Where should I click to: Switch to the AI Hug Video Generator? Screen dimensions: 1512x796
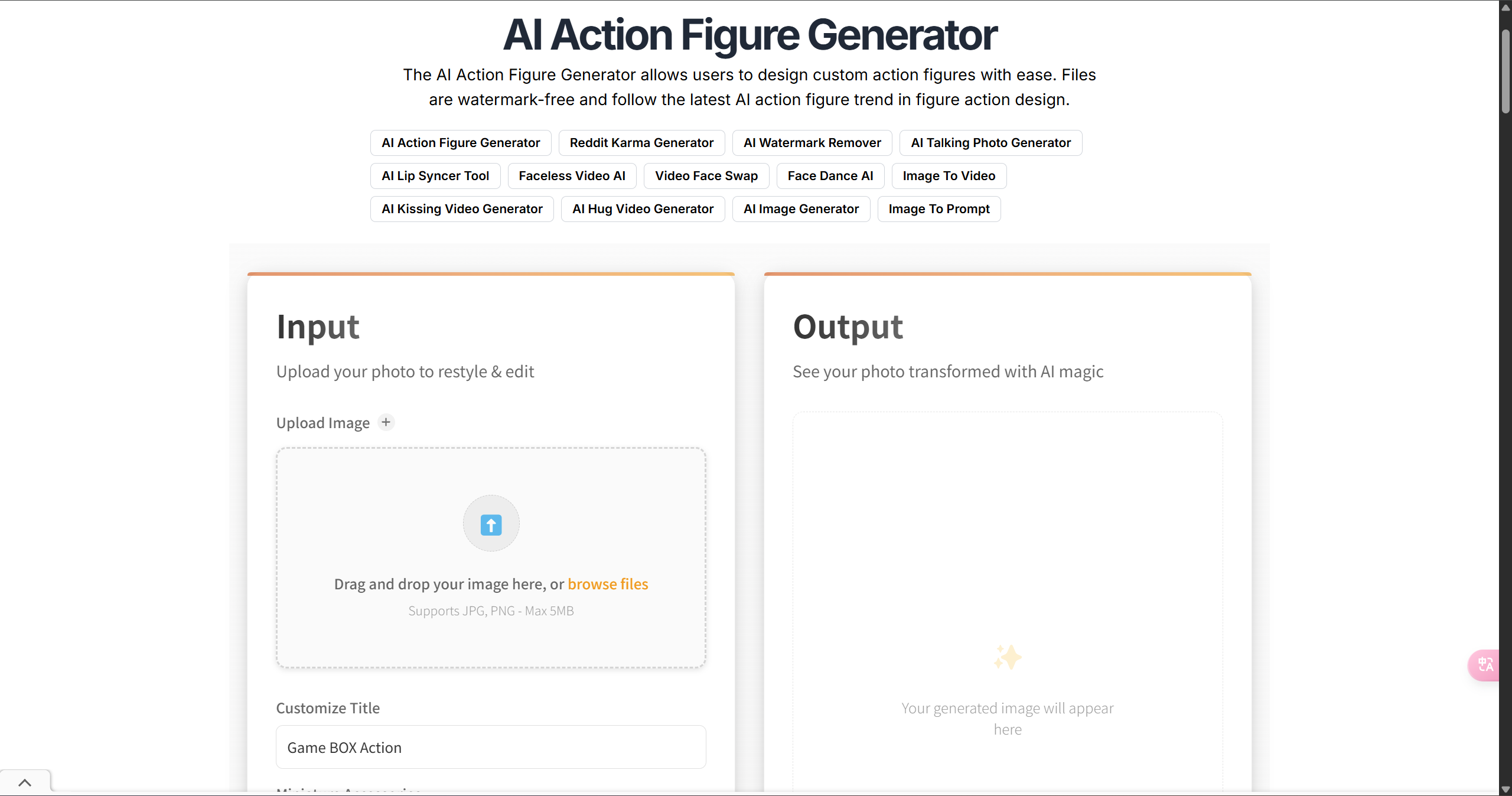tap(642, 208)
